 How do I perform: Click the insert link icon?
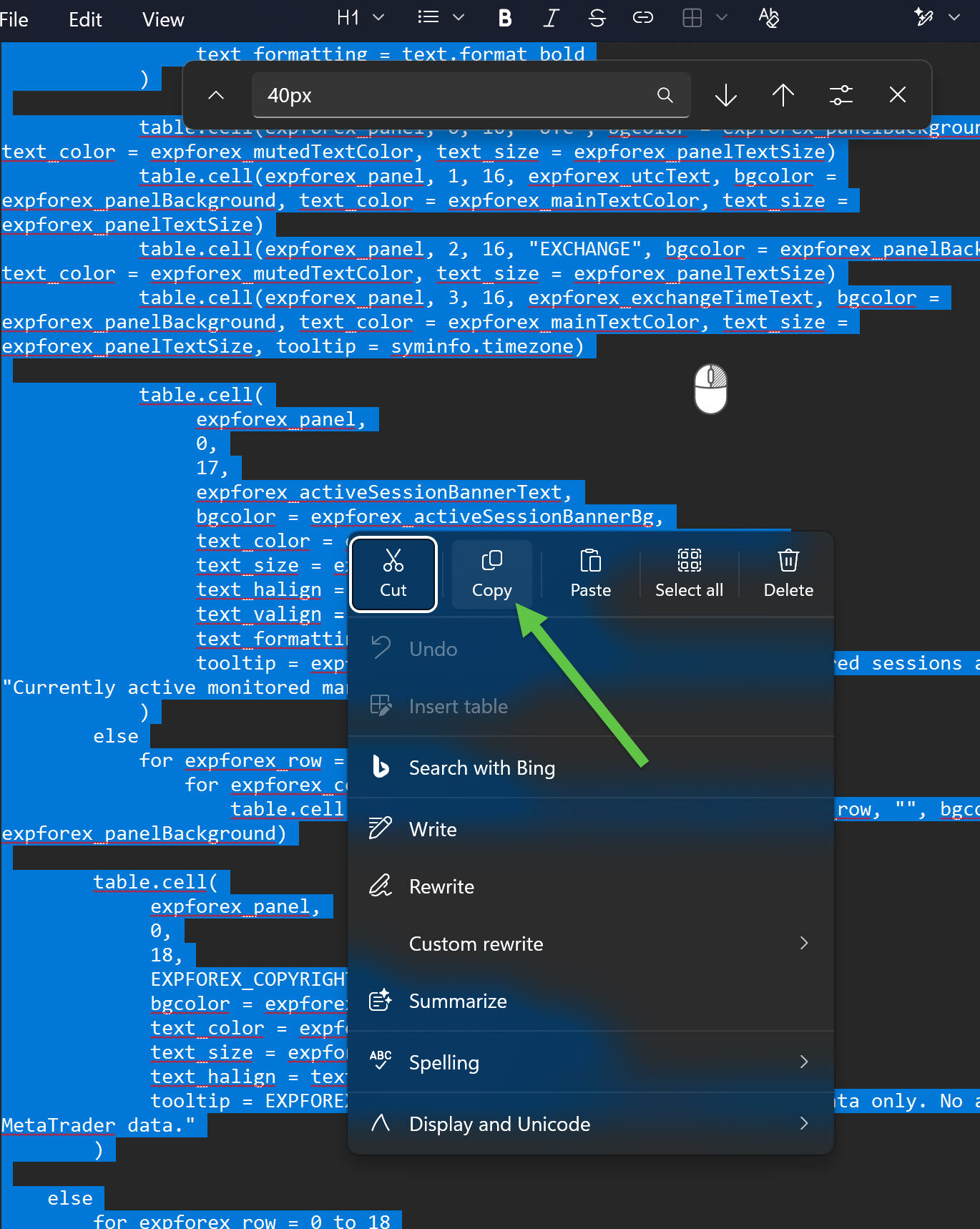(x=643, y=19)
